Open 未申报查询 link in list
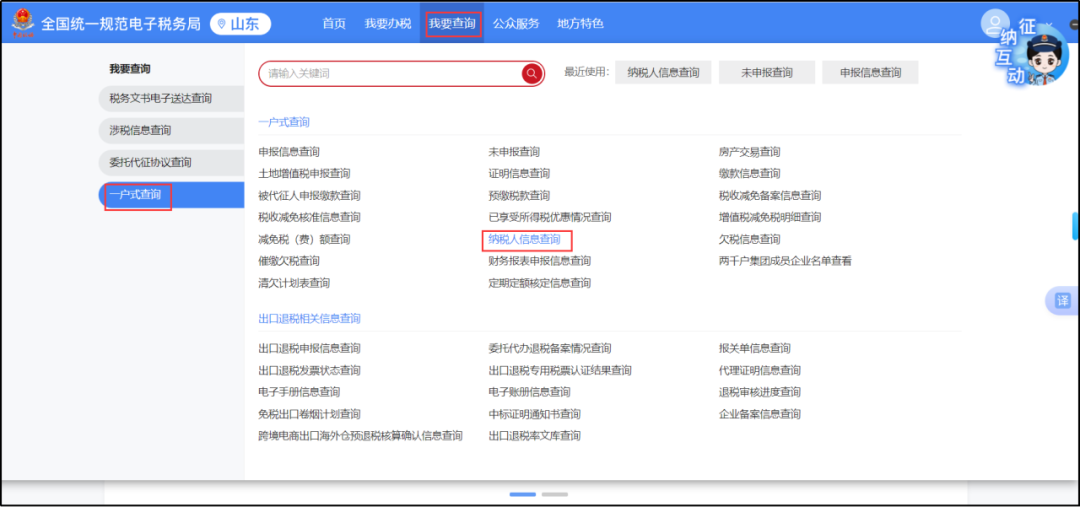 coord(514,152)
